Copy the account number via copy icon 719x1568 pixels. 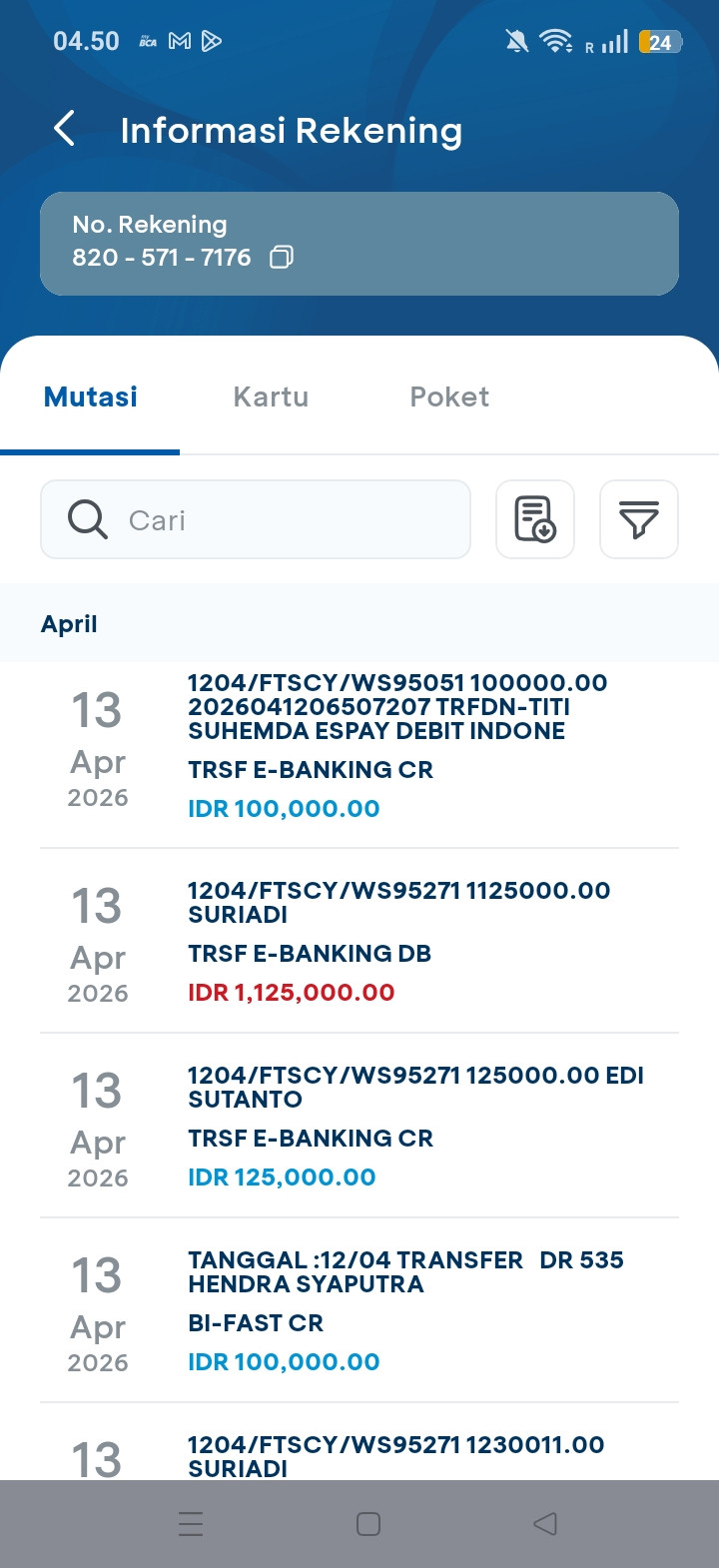click(282, 258)
